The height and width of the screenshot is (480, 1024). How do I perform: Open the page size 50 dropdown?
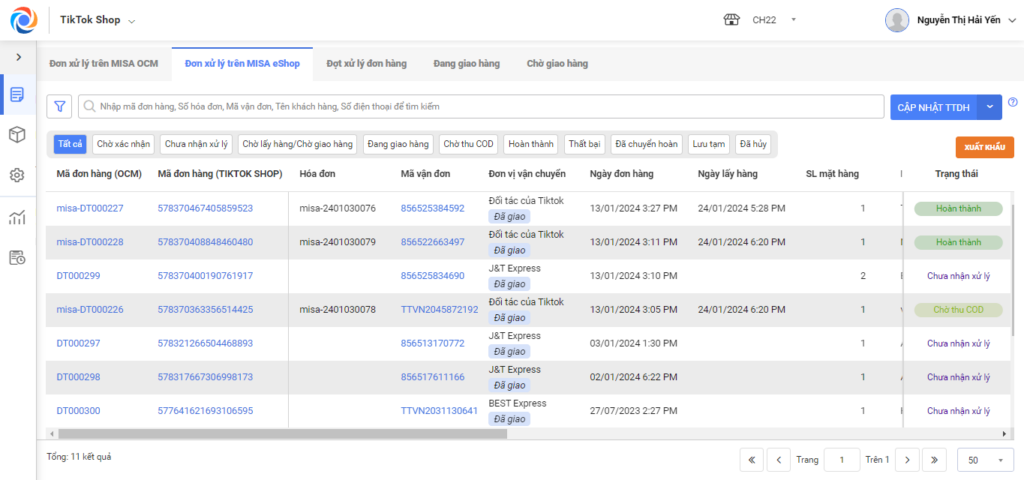click(x=985, y=460)
